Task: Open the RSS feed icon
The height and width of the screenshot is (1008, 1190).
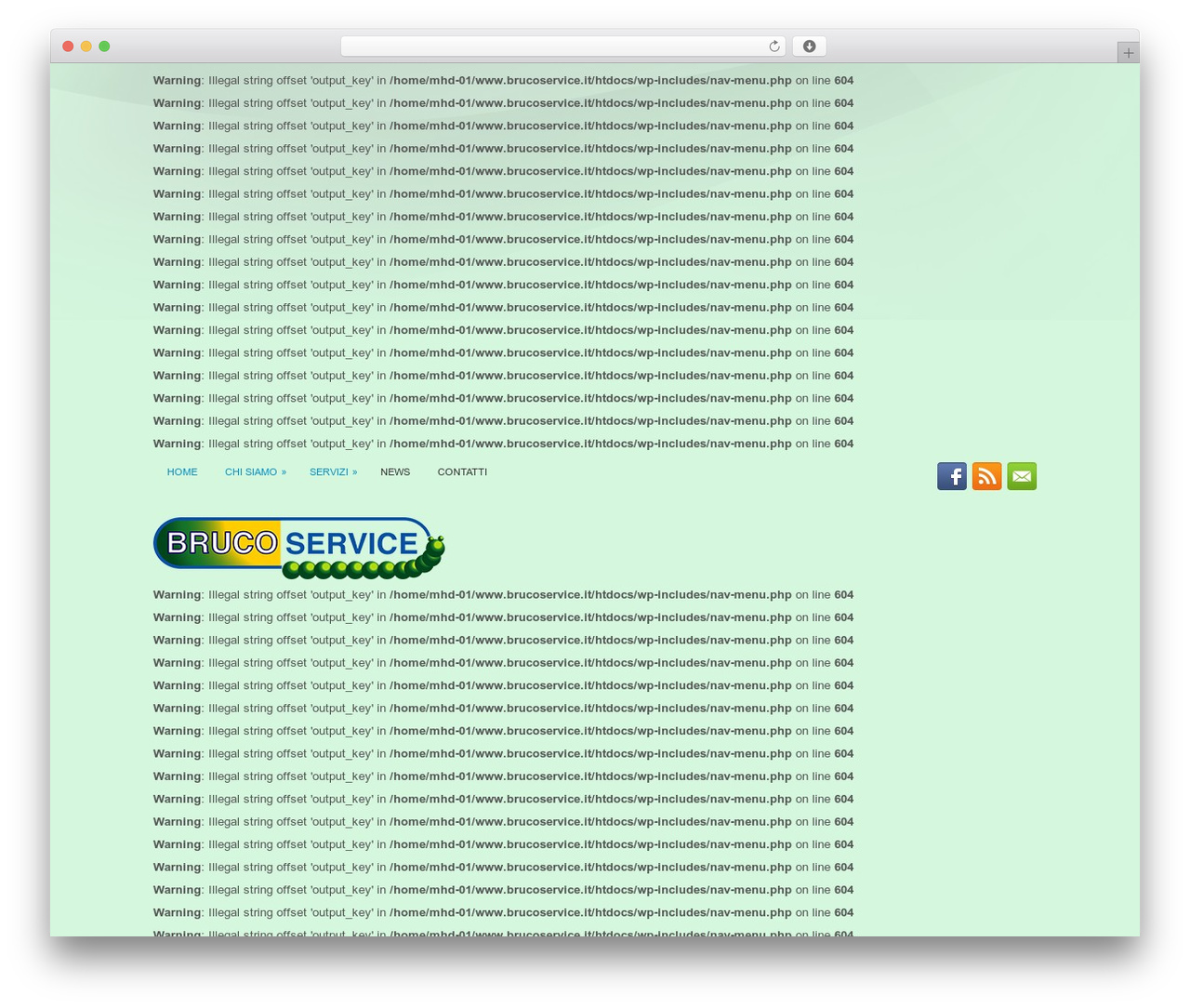Action: pos(987,476)
